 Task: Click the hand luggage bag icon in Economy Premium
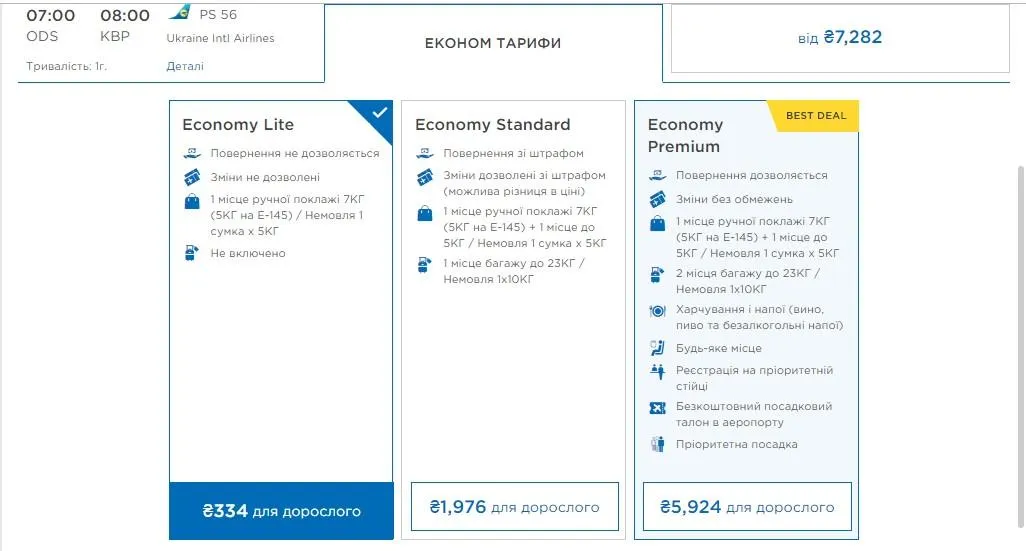(x=658, y=223)
